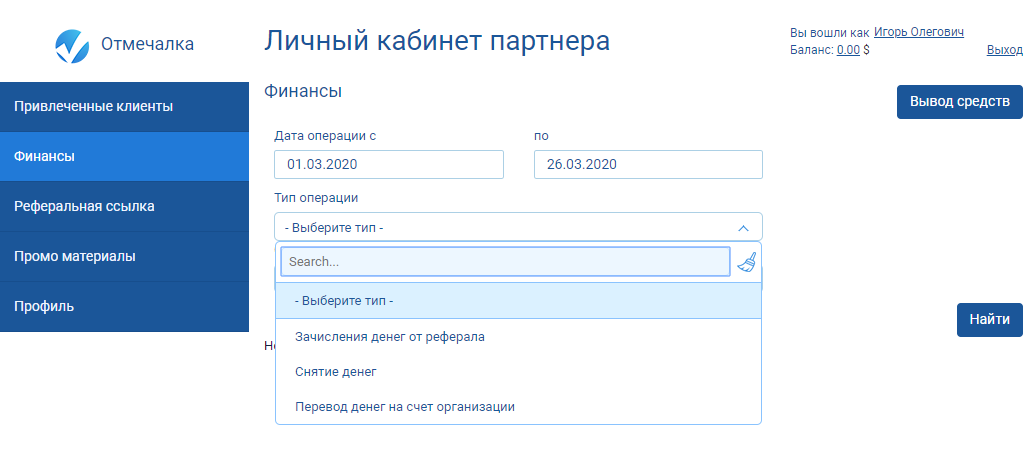This screenshot has height=454, width=1025.
Task: Open Реферальная ссылка menu item
Action: click(x=124, y=206)
